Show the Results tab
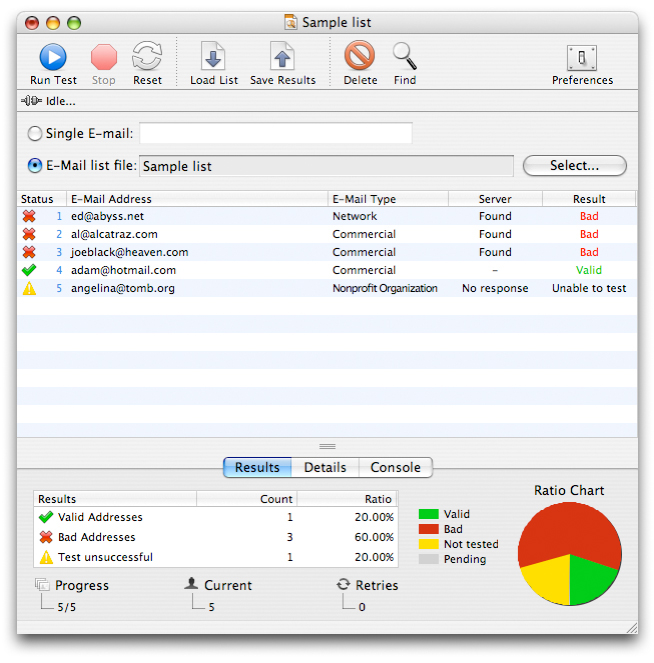This screenshot has width=654, height=663. pos(257,467)
